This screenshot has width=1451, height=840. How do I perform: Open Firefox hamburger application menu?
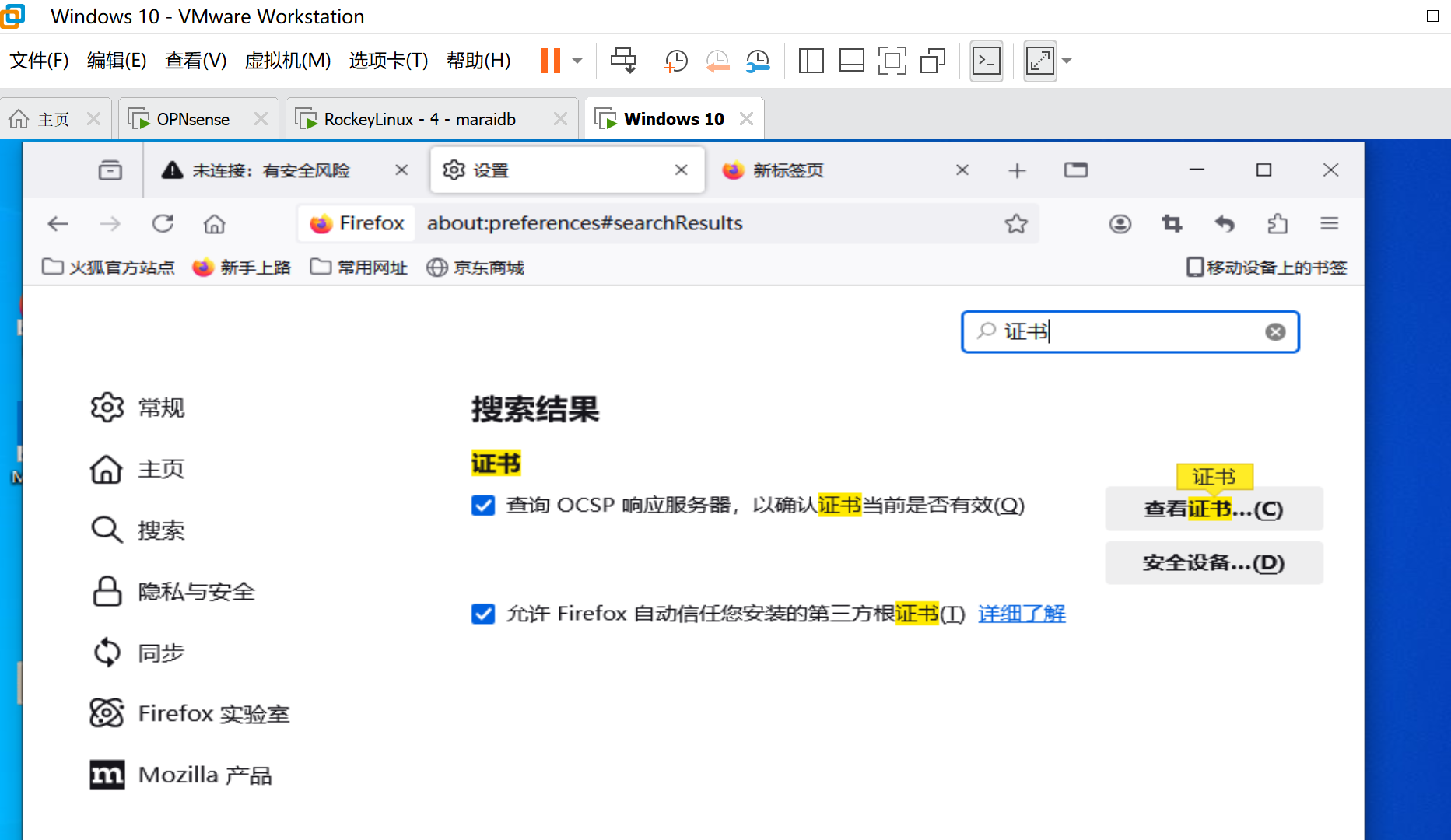click(1329, 224)
